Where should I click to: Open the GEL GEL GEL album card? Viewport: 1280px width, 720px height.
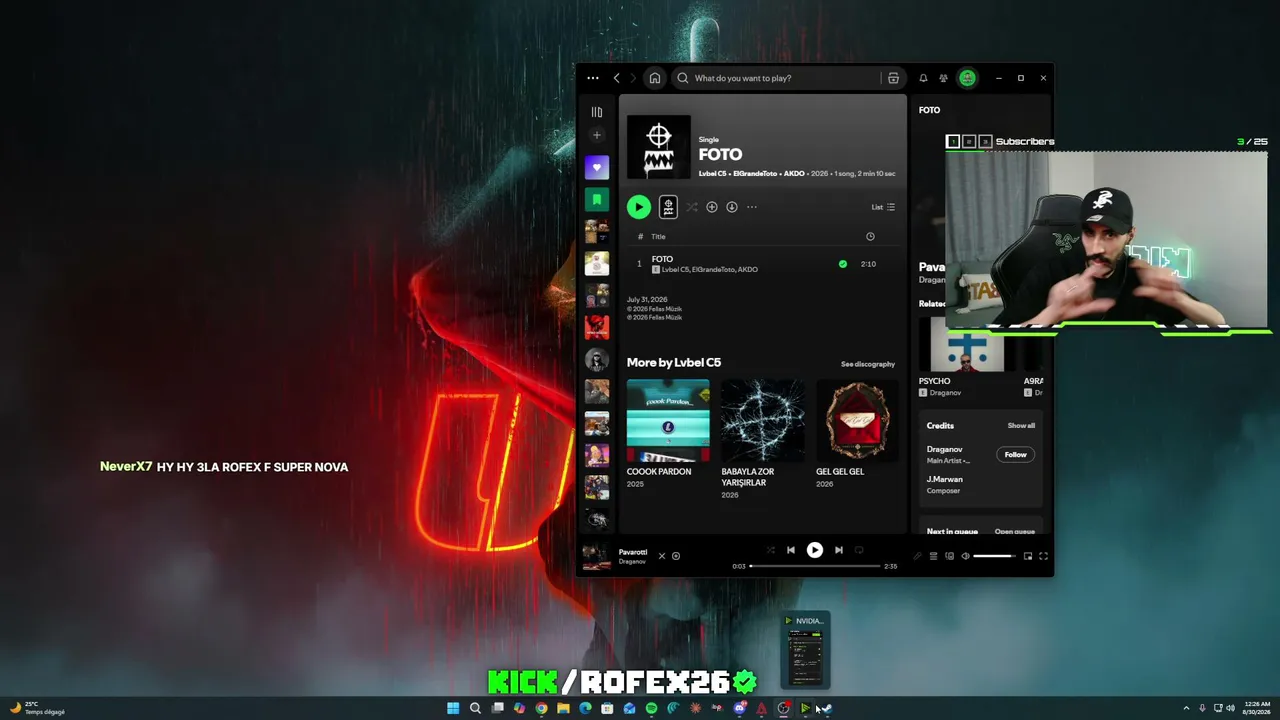[857, 434]
